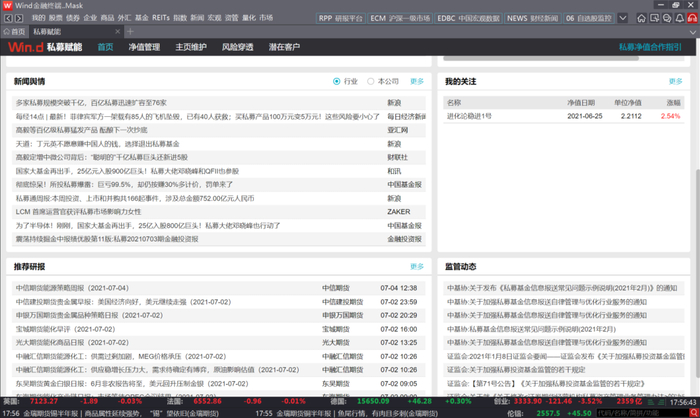Switch to 净值管理 tab

(x=144, y=47)
